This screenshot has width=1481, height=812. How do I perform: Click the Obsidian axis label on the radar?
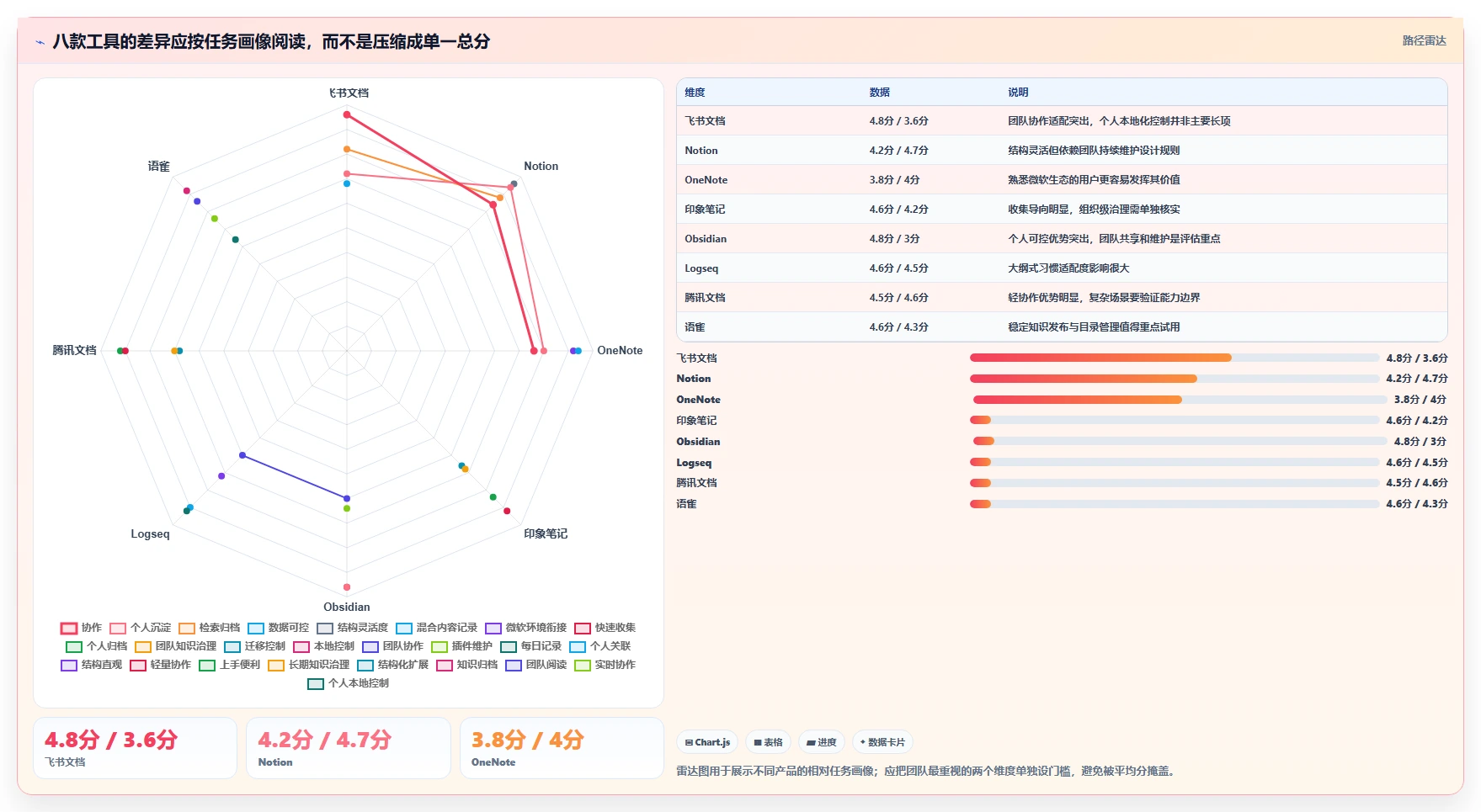(347, 607)
